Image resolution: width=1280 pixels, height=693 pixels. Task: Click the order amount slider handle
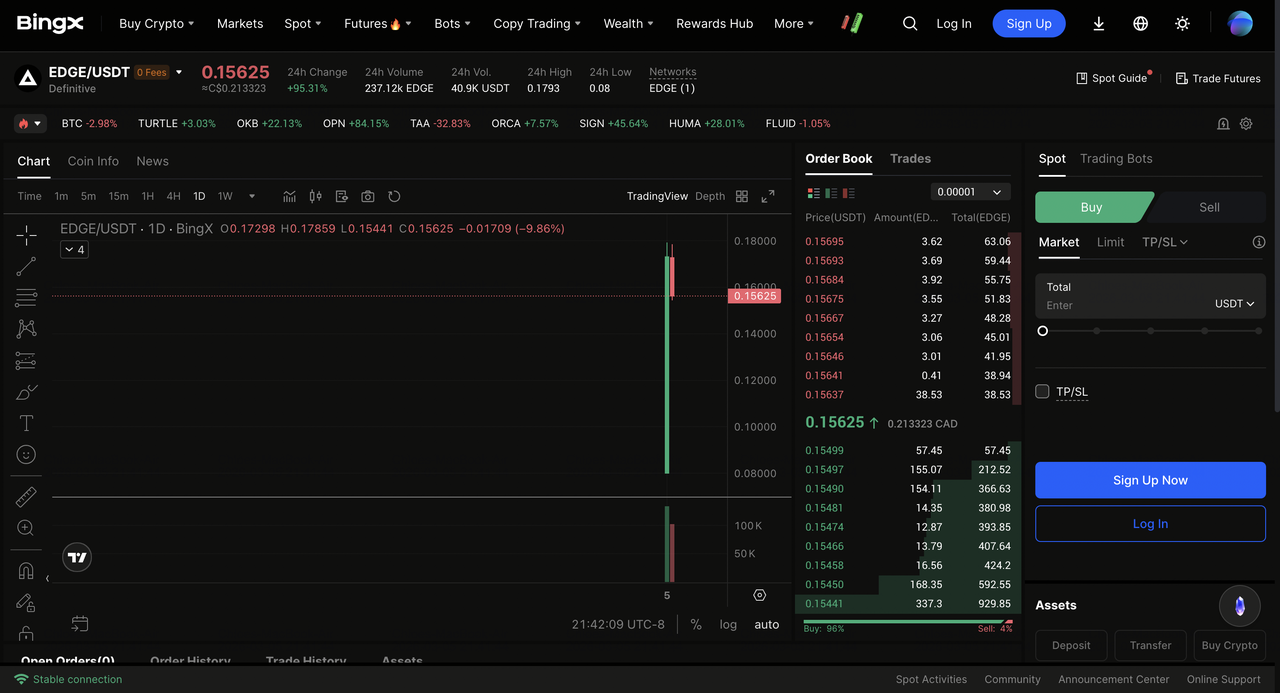pyautogui.click(x=1043, y=331)
